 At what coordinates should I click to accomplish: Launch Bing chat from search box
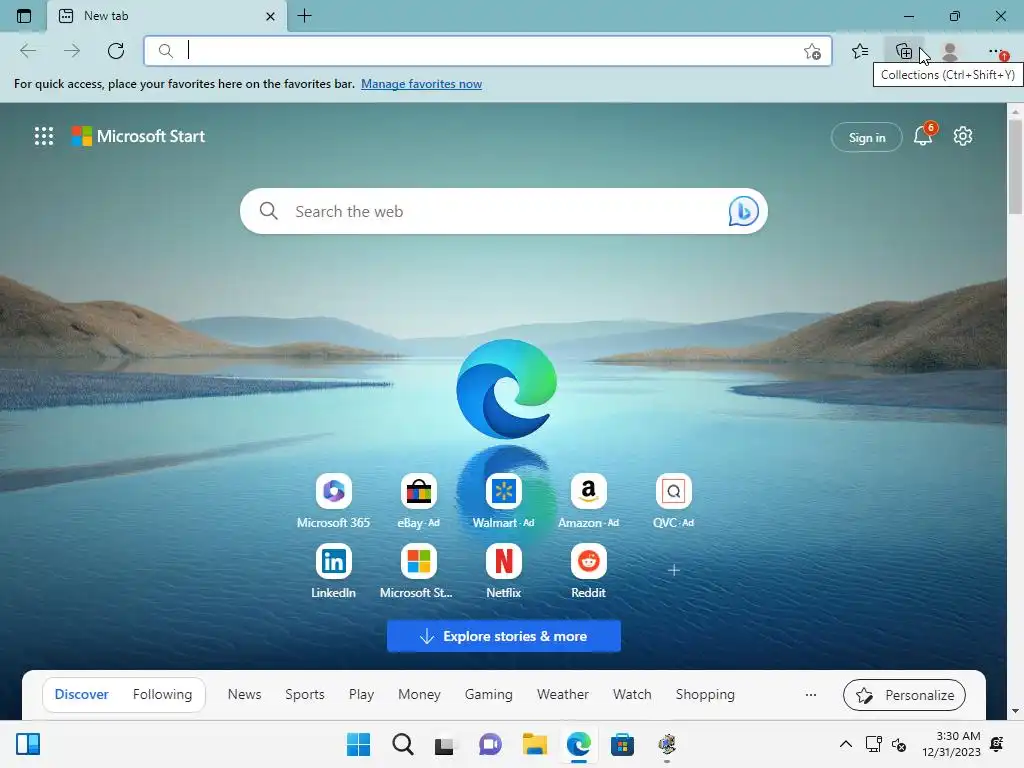tap(743, 211)
